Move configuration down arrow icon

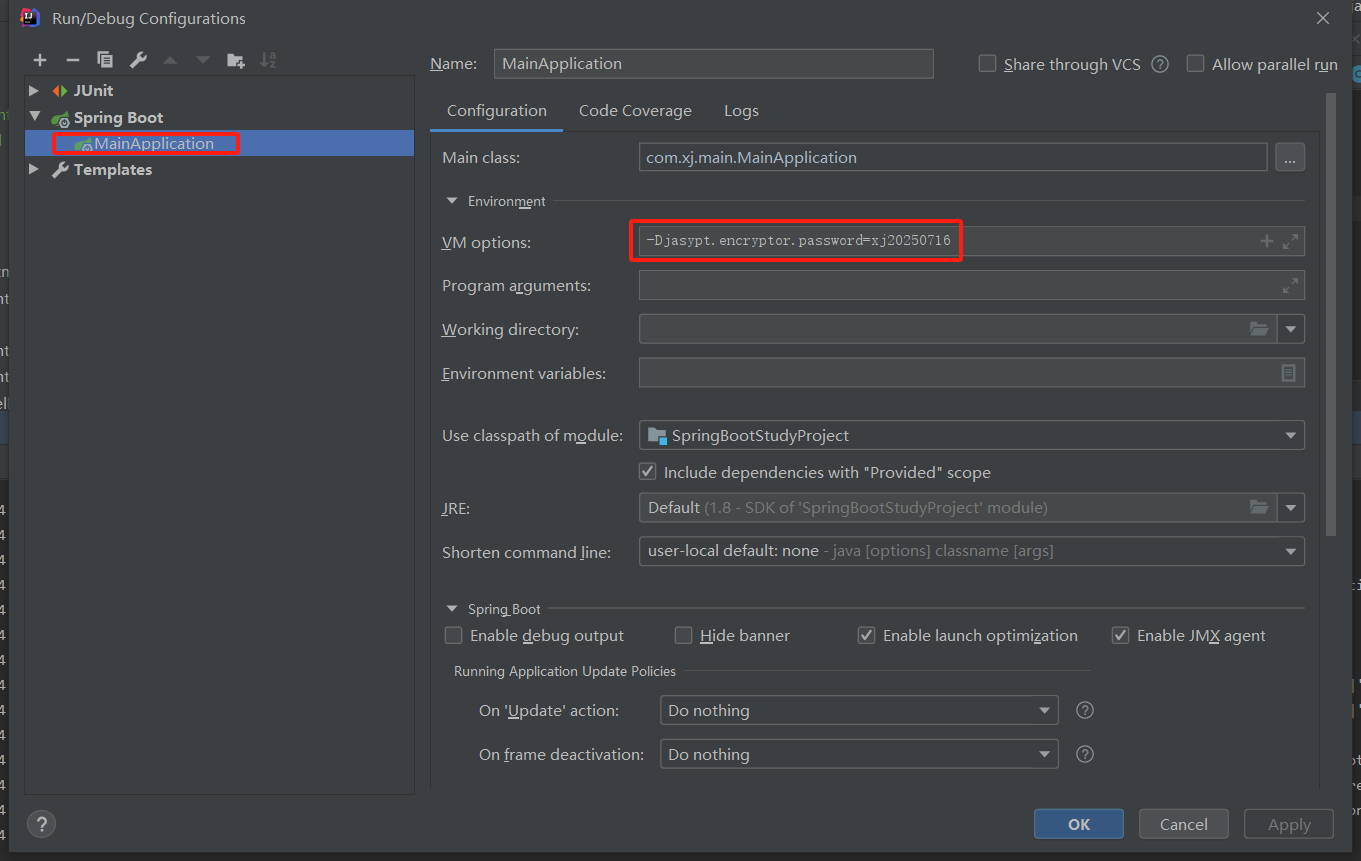coord(203,60)
